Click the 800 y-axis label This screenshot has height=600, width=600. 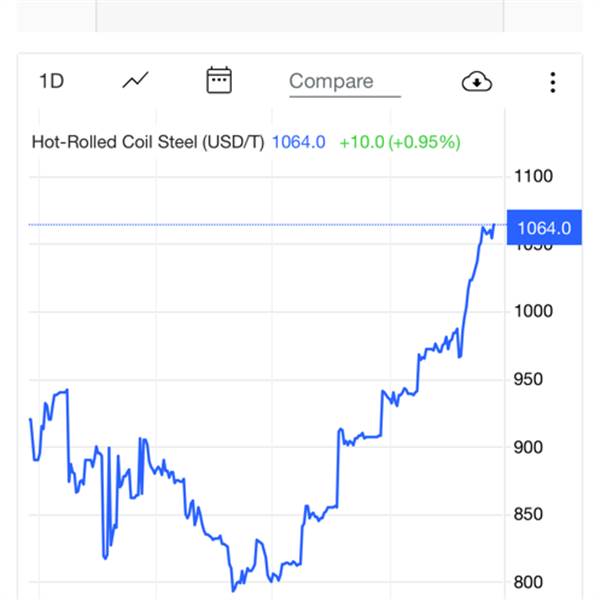(528, 582)
